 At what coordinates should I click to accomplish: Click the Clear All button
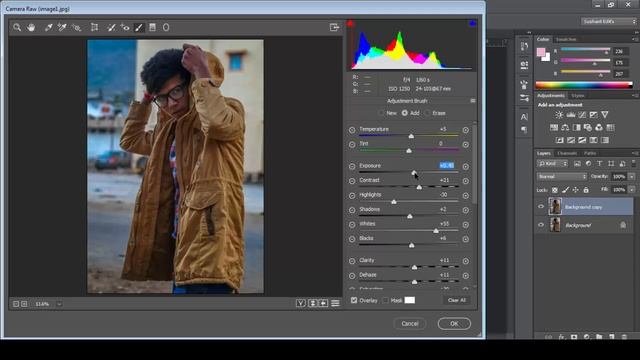pyautogui.click(x=456, y=300)
